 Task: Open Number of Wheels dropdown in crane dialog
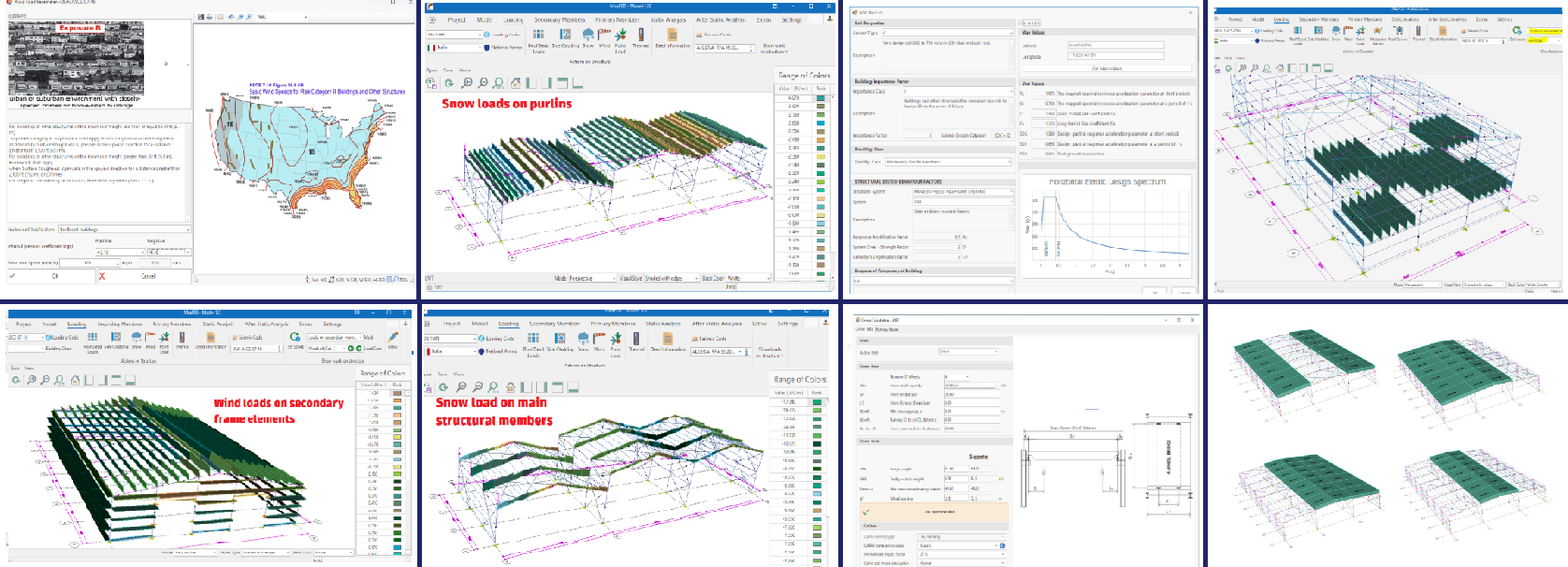(x=956, y=377)
